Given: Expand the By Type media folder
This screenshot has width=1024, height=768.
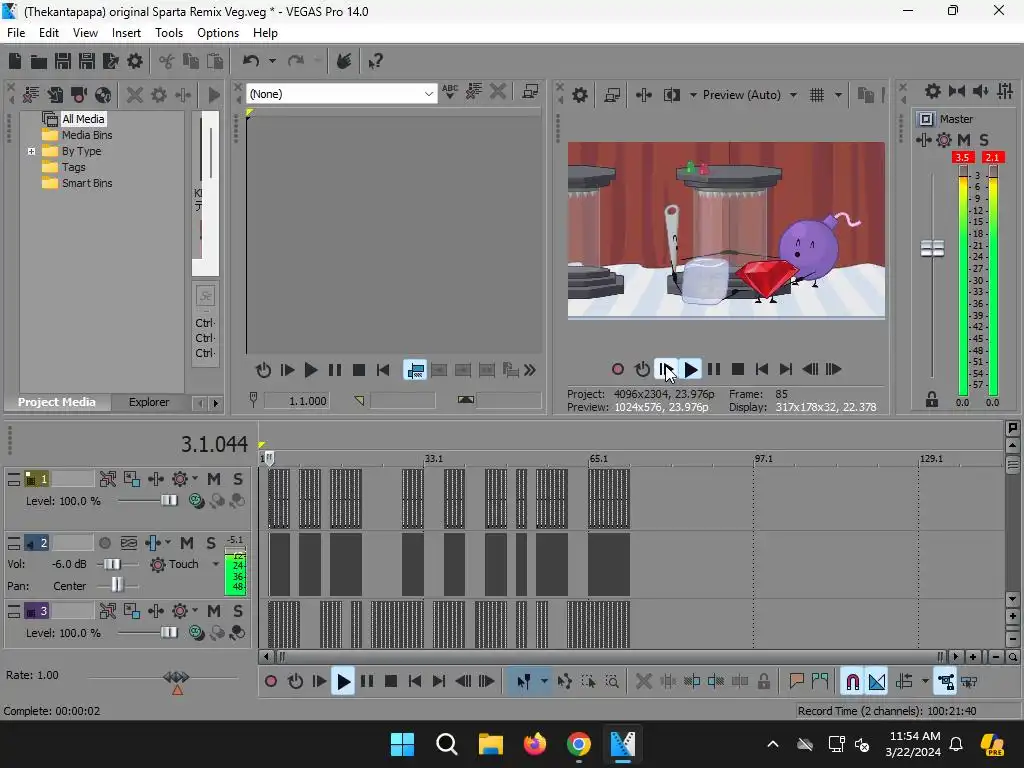Looking at the screenshot, I should pos(31,152).
